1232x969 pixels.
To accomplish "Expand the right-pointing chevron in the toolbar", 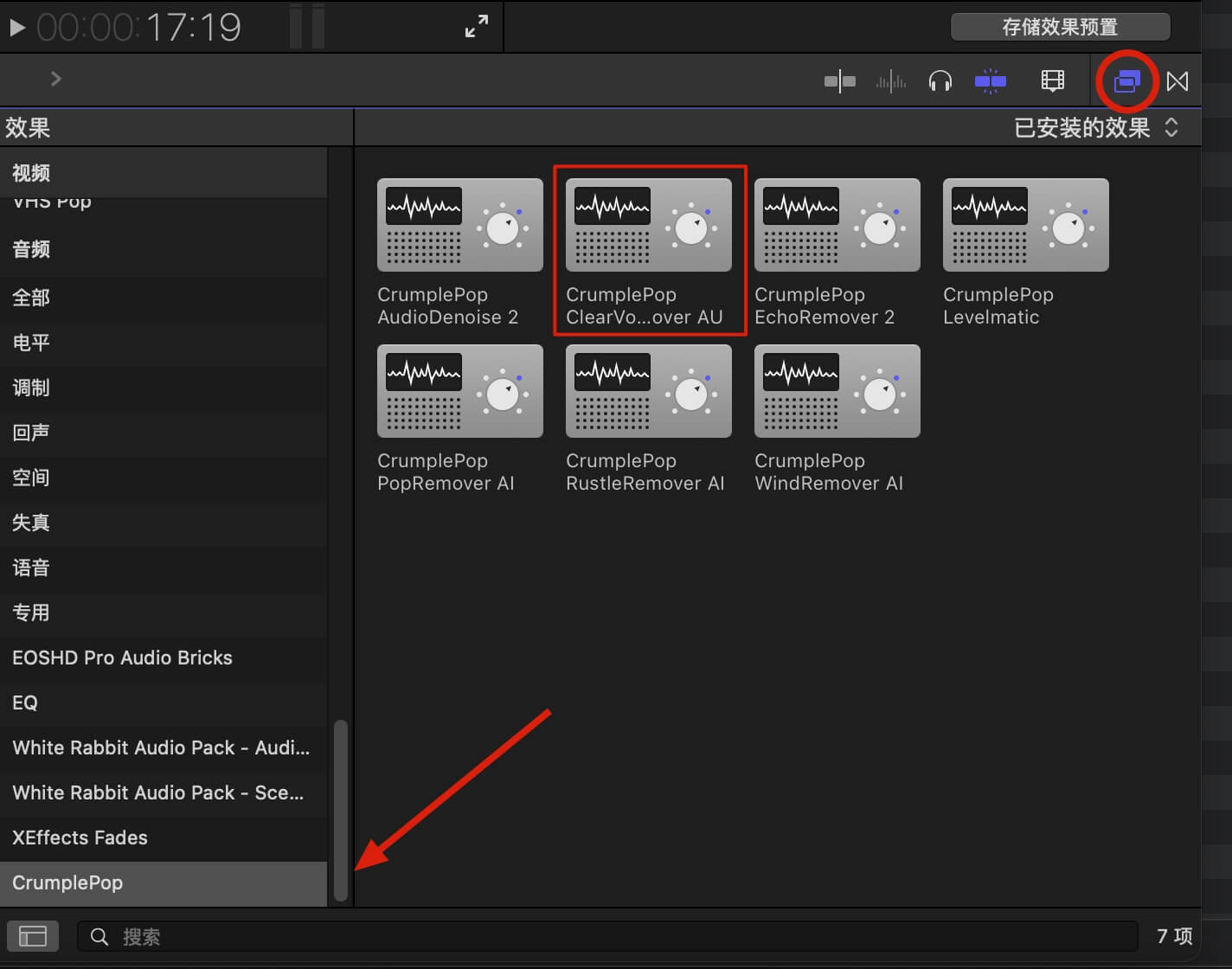I will (x=56, y=79).
